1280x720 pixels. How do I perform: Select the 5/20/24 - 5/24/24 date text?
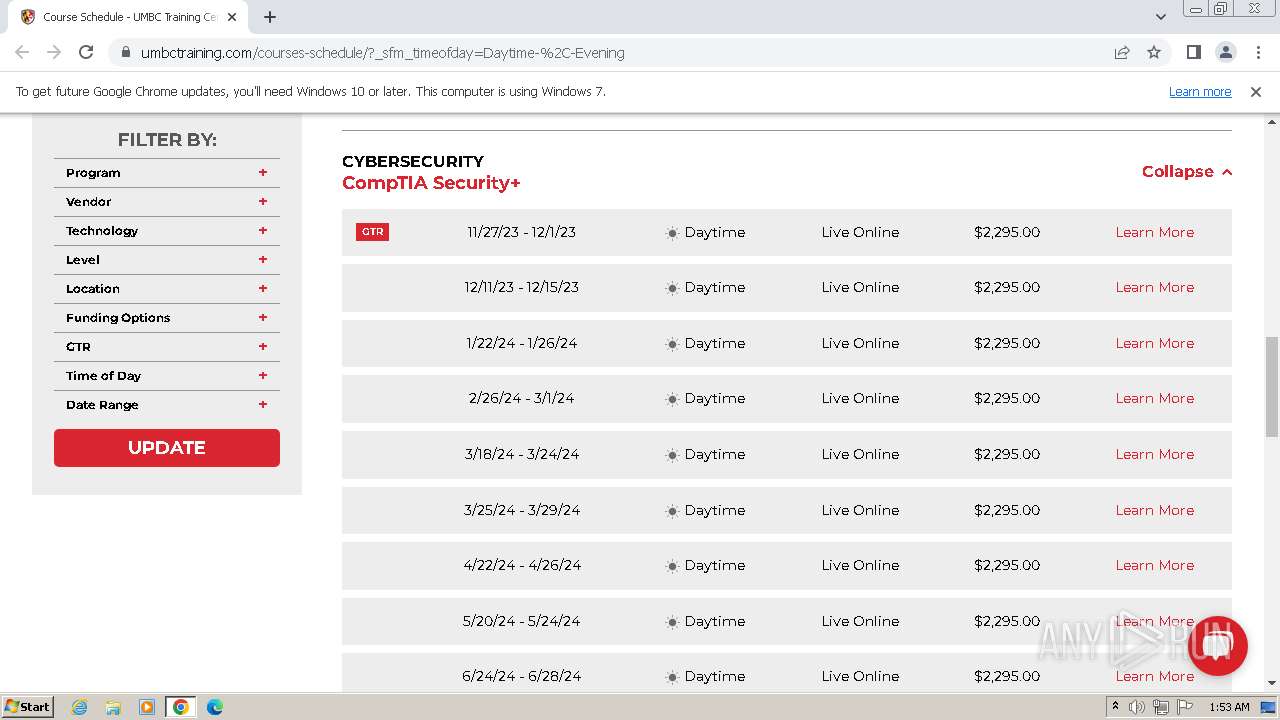[x=521, y=621]
